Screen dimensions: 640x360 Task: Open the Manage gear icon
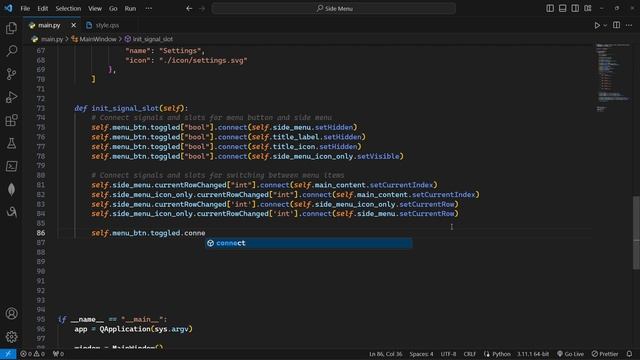click(x=11, y=337)
